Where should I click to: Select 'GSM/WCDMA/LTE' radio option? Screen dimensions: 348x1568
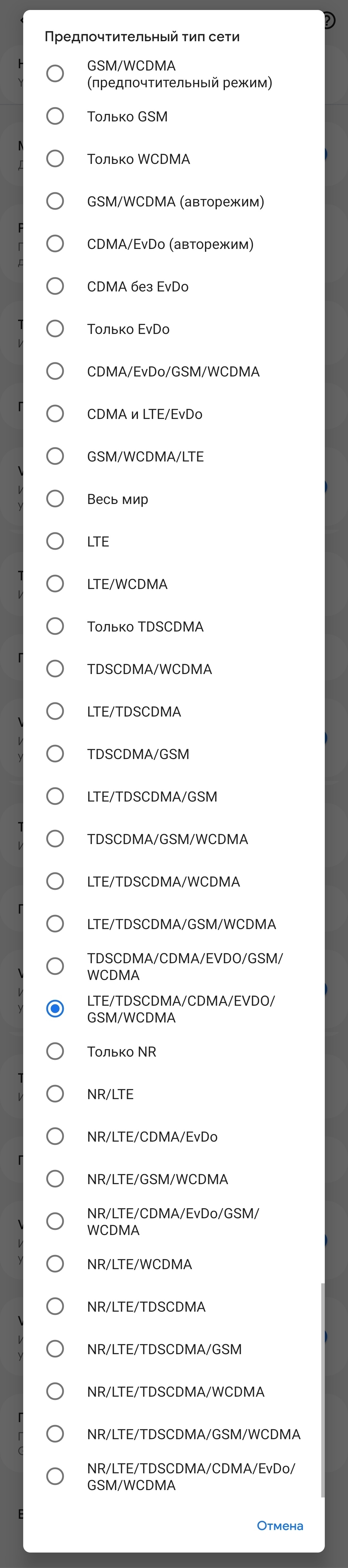(55, 456)
